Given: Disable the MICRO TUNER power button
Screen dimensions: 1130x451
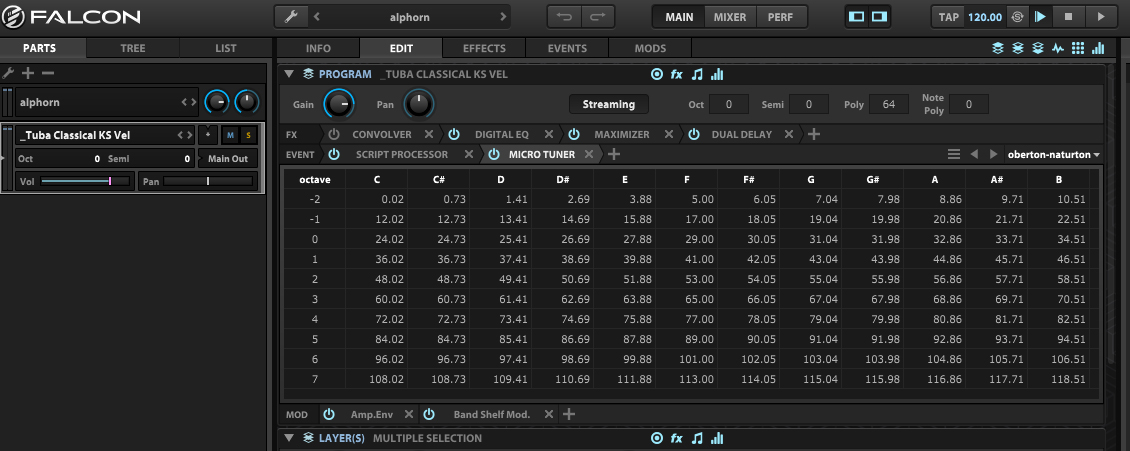Looking at the screenshot, I should point(494,154).
